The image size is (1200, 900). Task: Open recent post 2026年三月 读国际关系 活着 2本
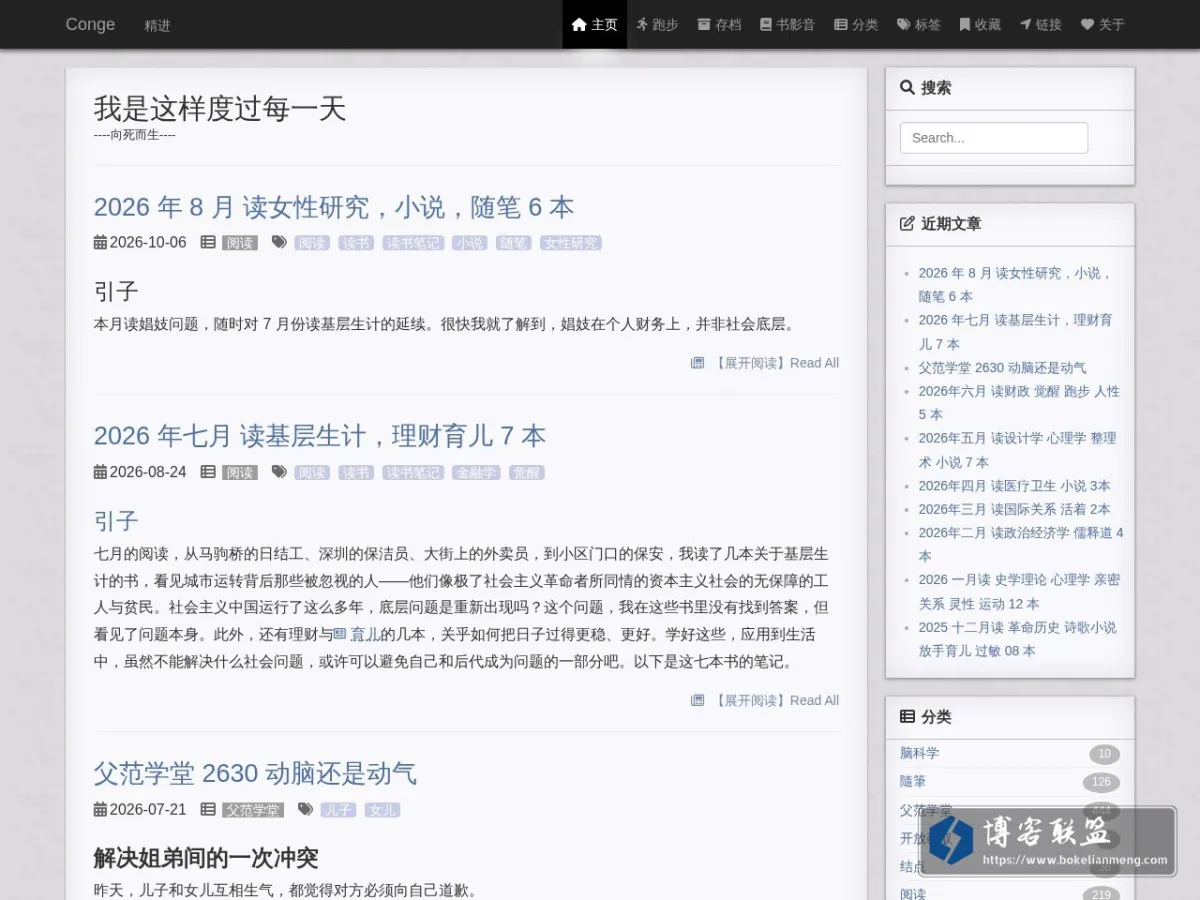(1014, 509)
